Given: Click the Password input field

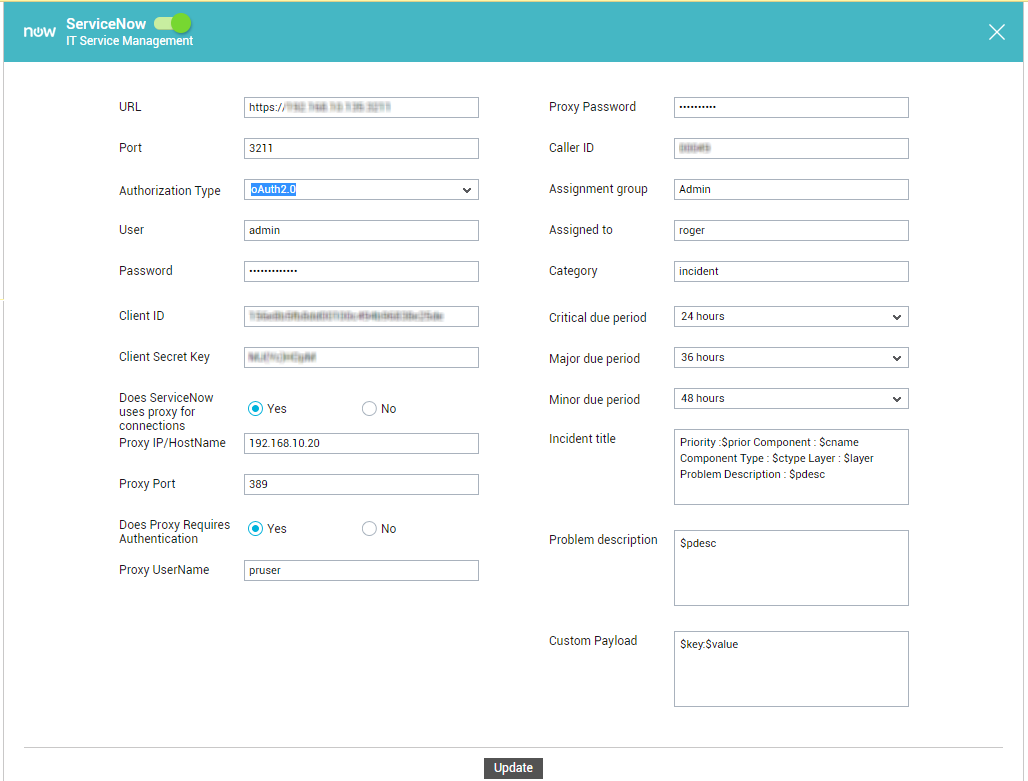Looking at the screenshot, I should point(361,271).
